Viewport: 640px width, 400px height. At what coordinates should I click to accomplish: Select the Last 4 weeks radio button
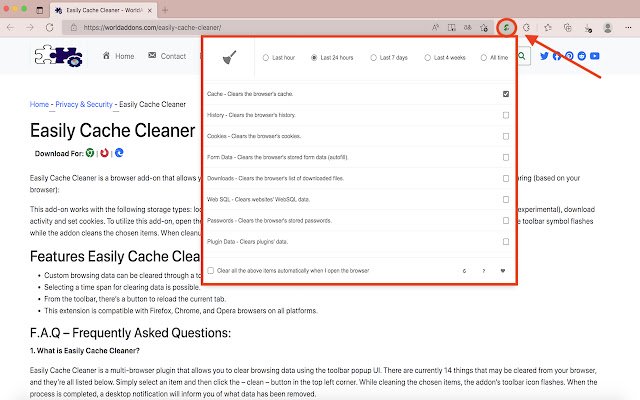point(427,58)
